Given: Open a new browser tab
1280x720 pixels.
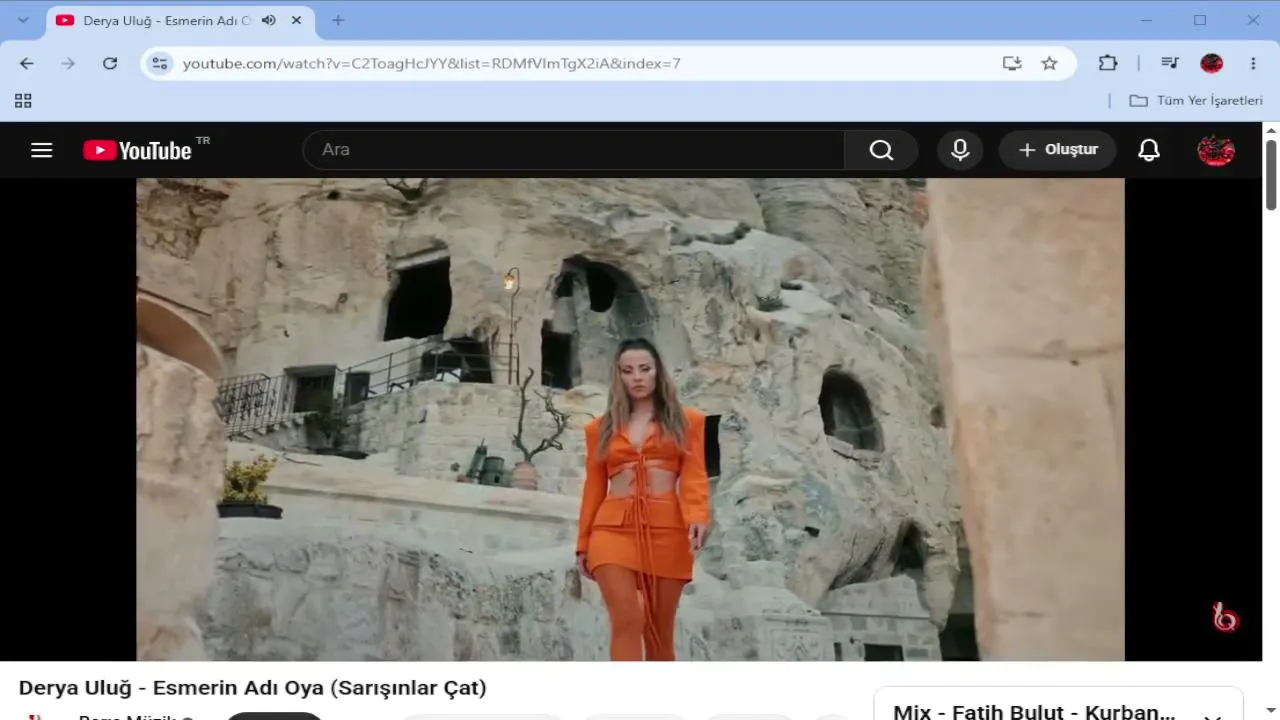Looking at the screenshot, I should pos(338,20).
